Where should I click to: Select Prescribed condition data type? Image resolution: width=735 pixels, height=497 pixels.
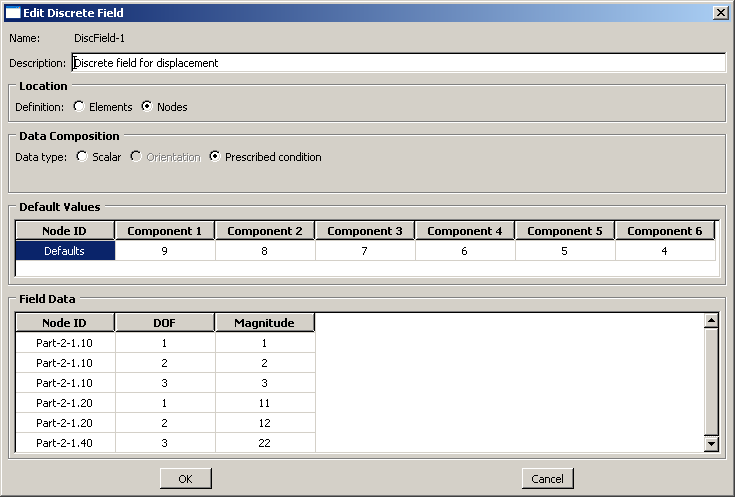[x=215, y=157]
